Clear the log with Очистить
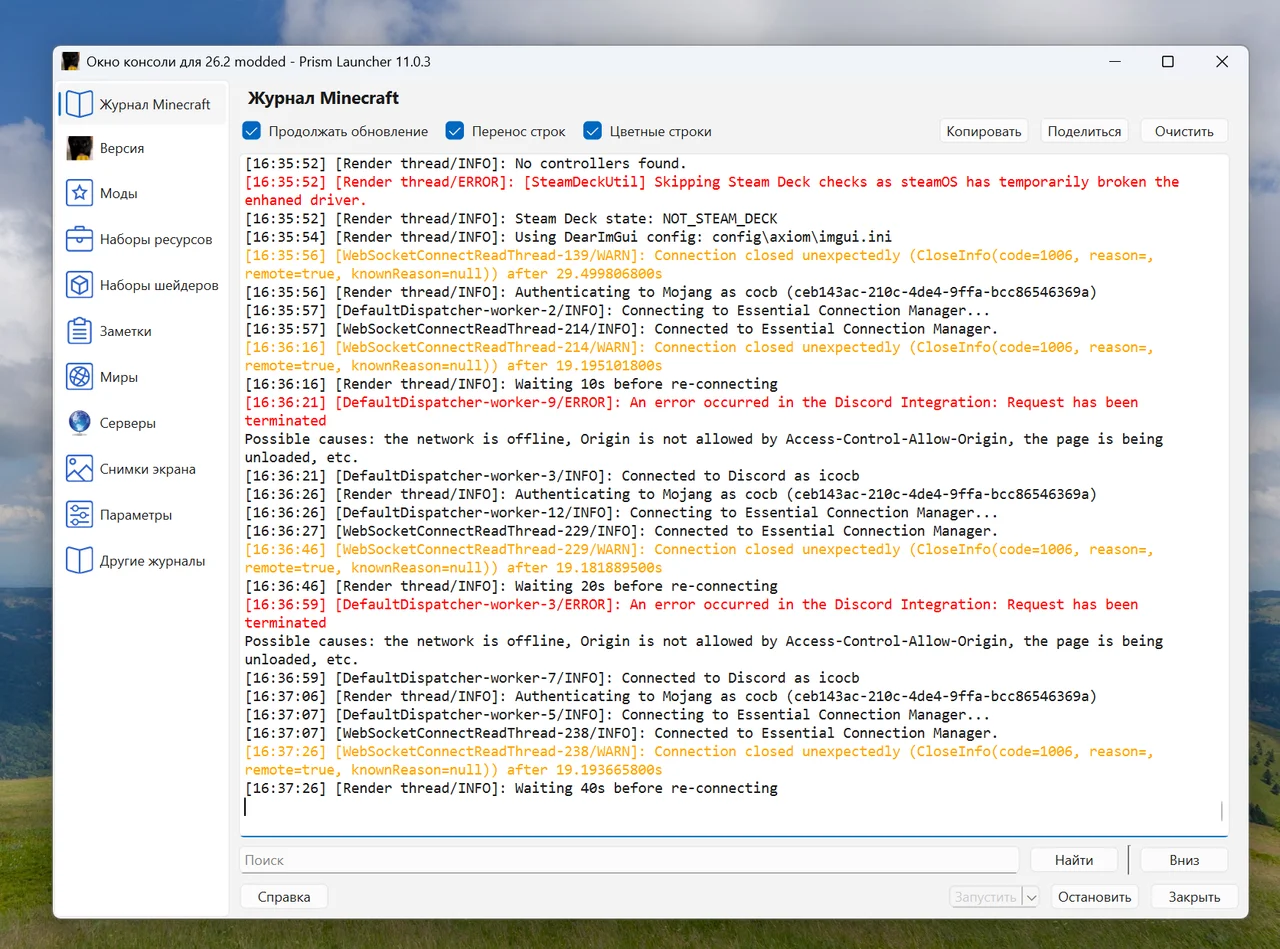This screenshot has height=949, width=1280. [x=1184, y=131]
